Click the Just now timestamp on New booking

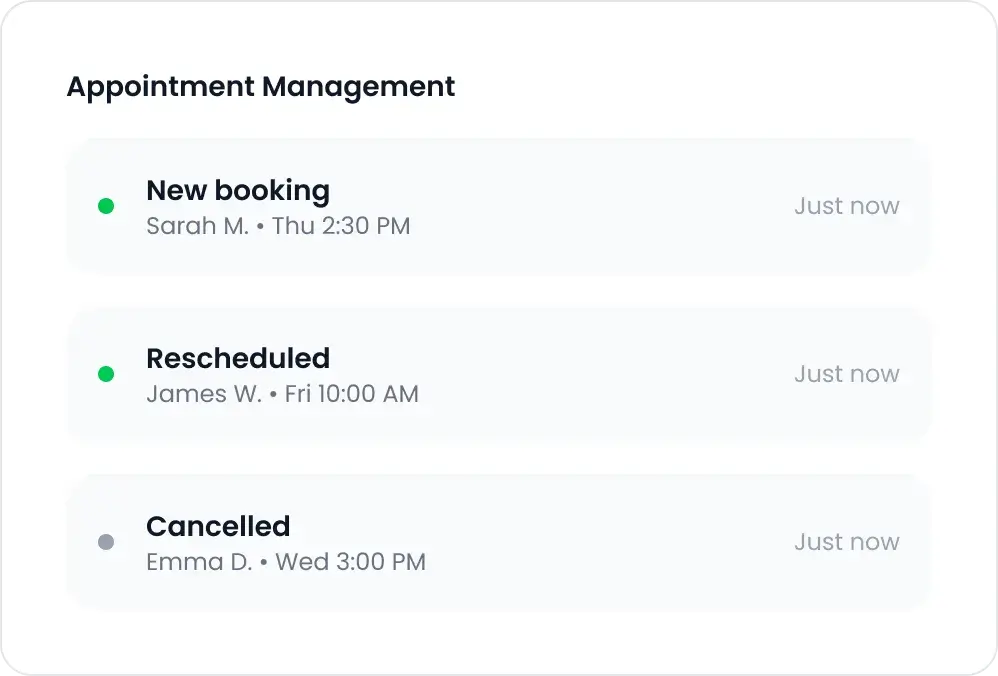pyautogui.click(x=847, y=206)
